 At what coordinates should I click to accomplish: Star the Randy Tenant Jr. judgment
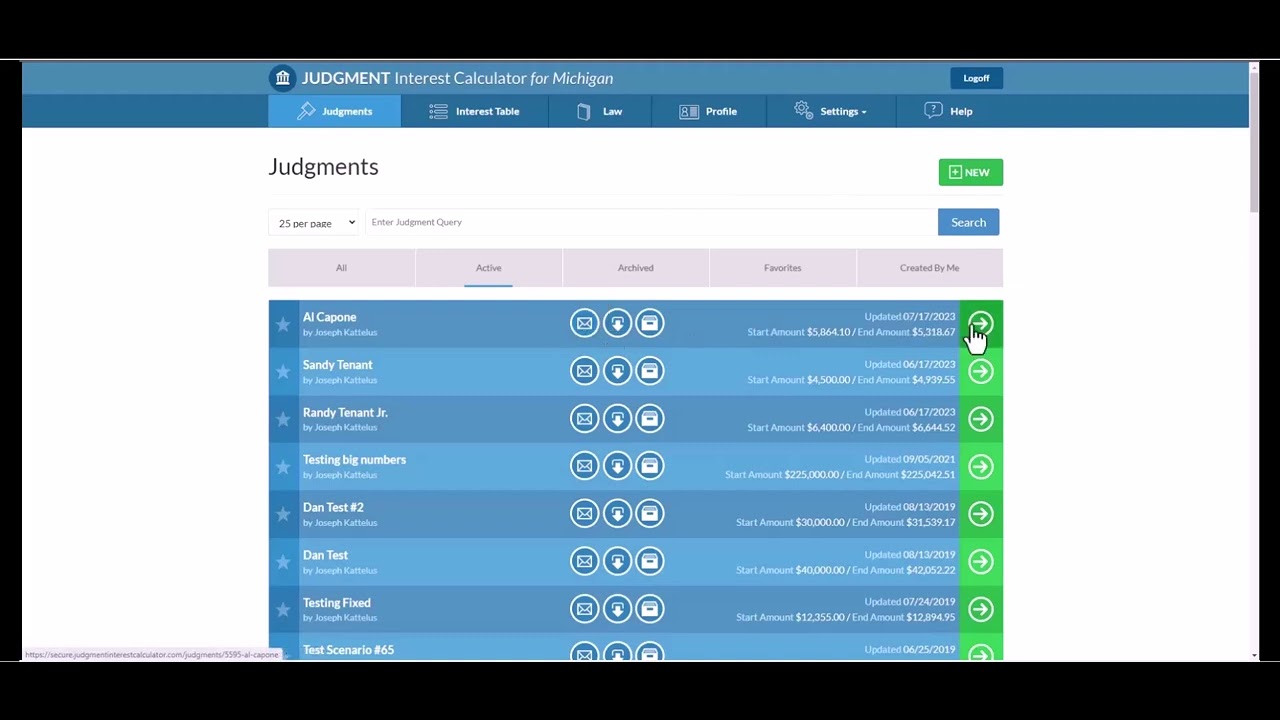click(283, 419)
